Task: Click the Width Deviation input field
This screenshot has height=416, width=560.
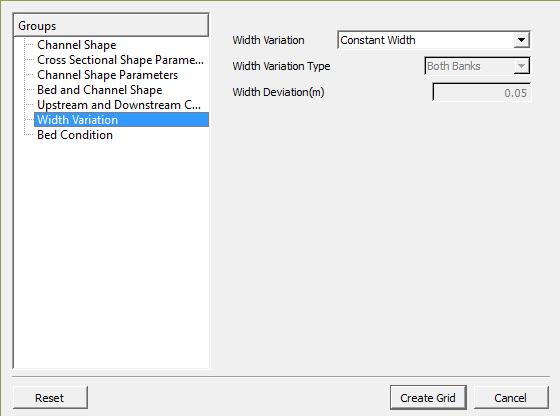Action: click(481, 92)
